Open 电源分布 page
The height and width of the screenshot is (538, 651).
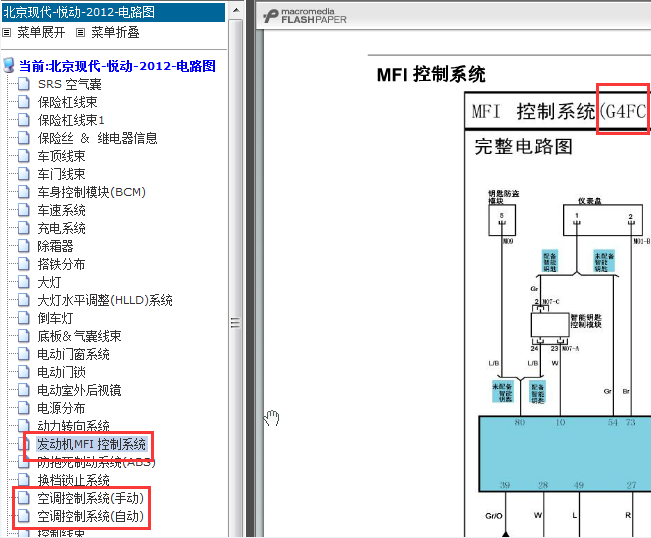coord(61,408)
